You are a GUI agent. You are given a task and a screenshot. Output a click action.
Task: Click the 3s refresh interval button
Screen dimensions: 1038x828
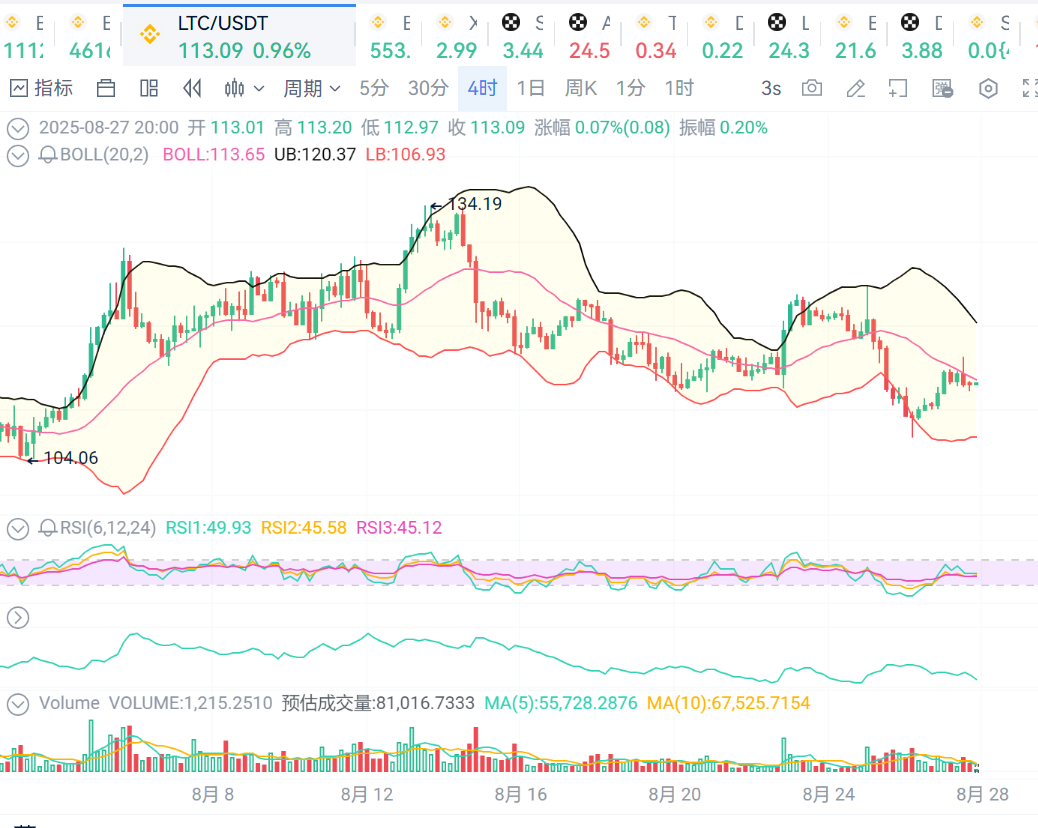[x=771, y=88]
